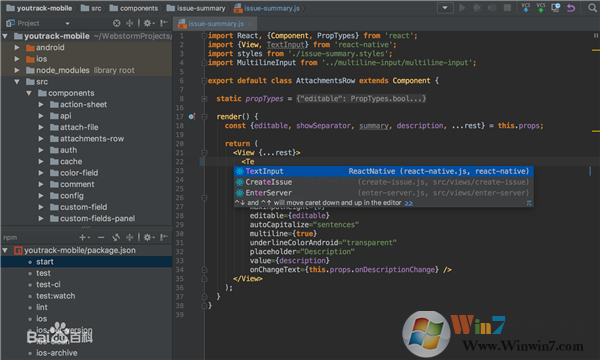Collapse youtrack-mobile/package.json node
The height and width of the screenshot is (360, 600).
pyautogui.click(x=5, y=251)
